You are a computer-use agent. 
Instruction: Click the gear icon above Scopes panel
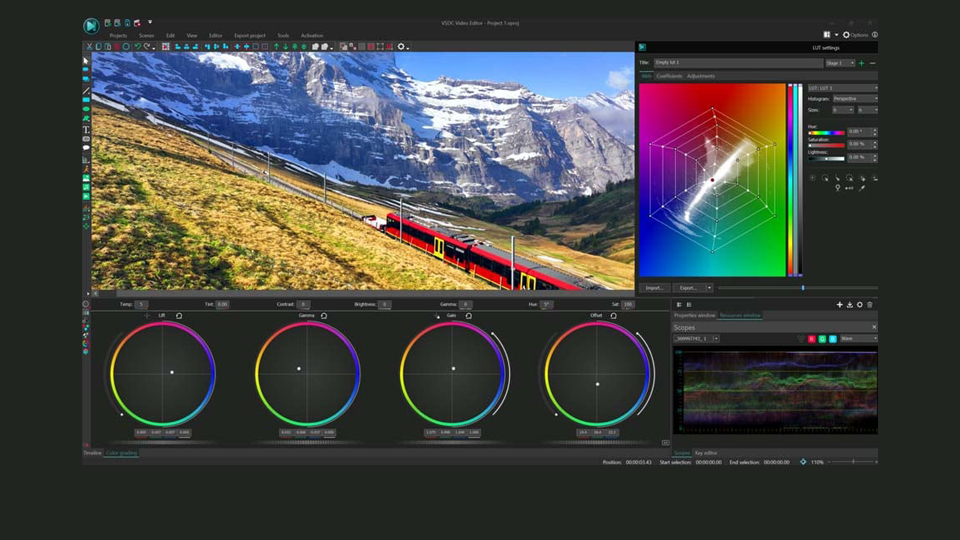point(860,304)
